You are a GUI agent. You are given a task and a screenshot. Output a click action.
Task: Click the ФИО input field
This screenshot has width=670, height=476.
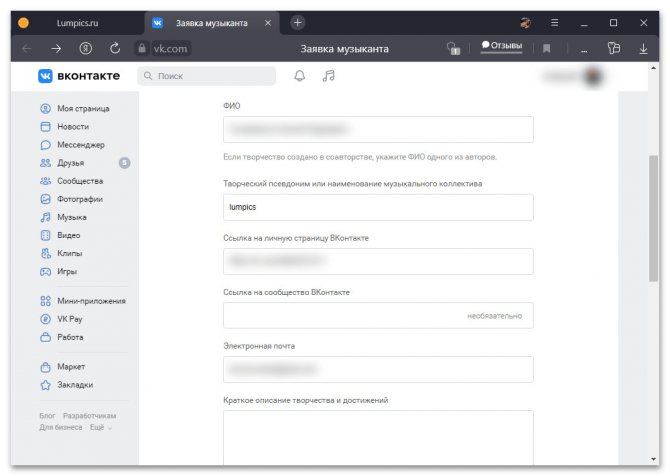pyautogui.click(x=378, y=129)
